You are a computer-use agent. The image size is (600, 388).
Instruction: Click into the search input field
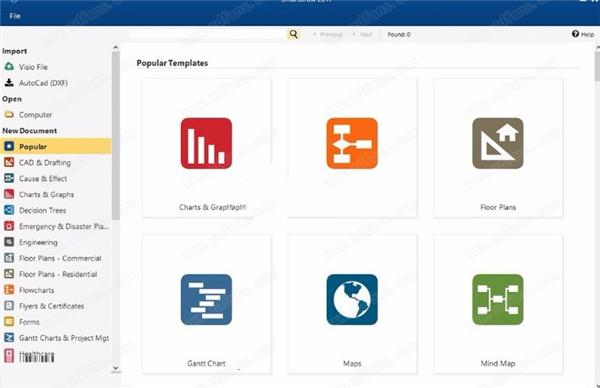click(x=208, y=34)
